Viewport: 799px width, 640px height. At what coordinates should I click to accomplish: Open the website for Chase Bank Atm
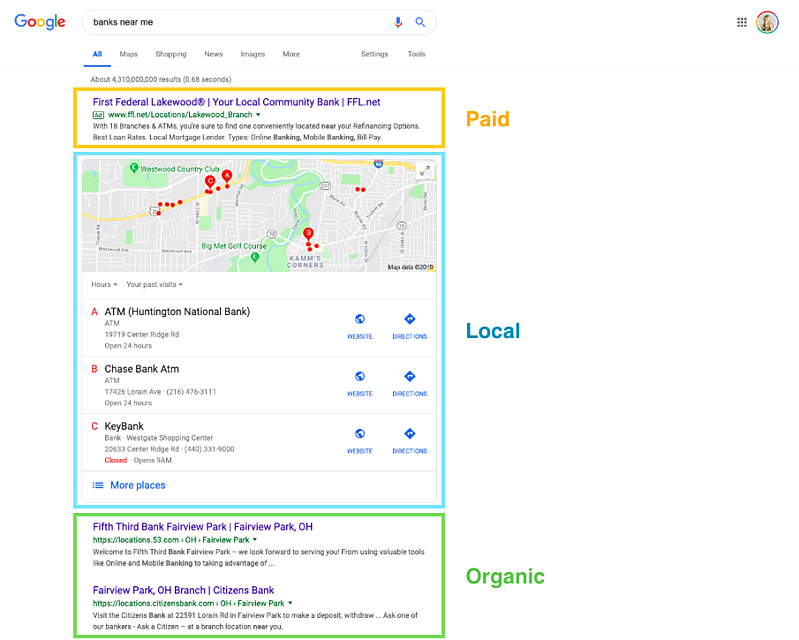[x=360, y=384]
